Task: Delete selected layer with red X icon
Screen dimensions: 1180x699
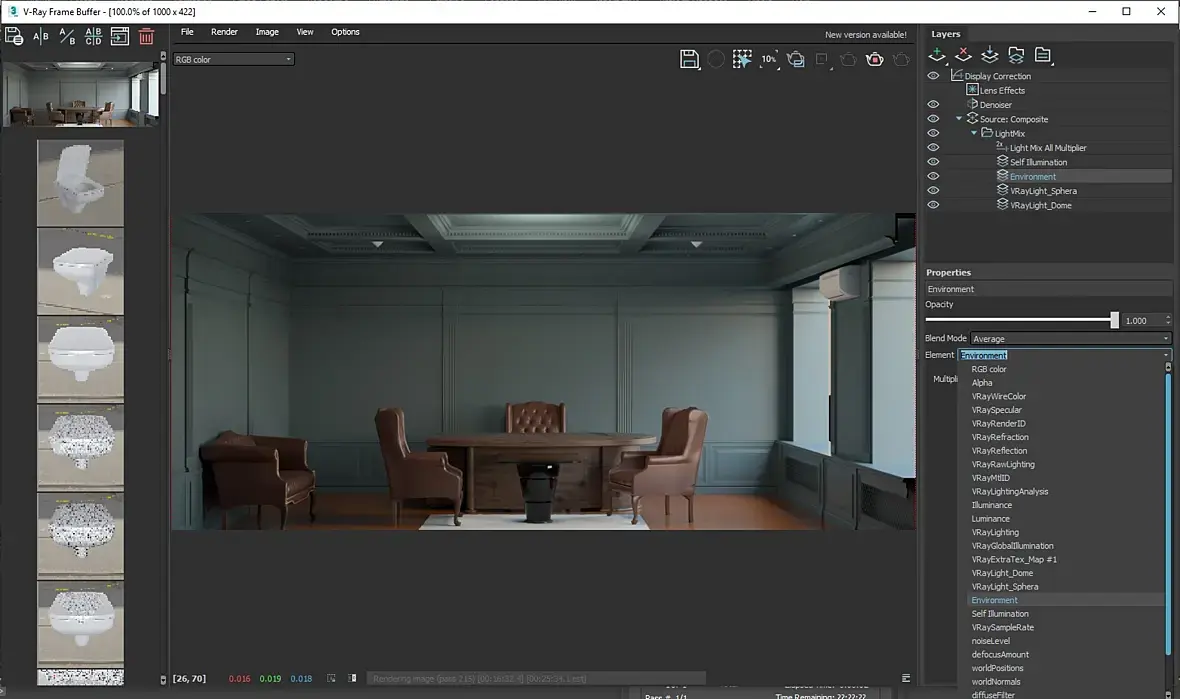Action: tap(963, 54)
